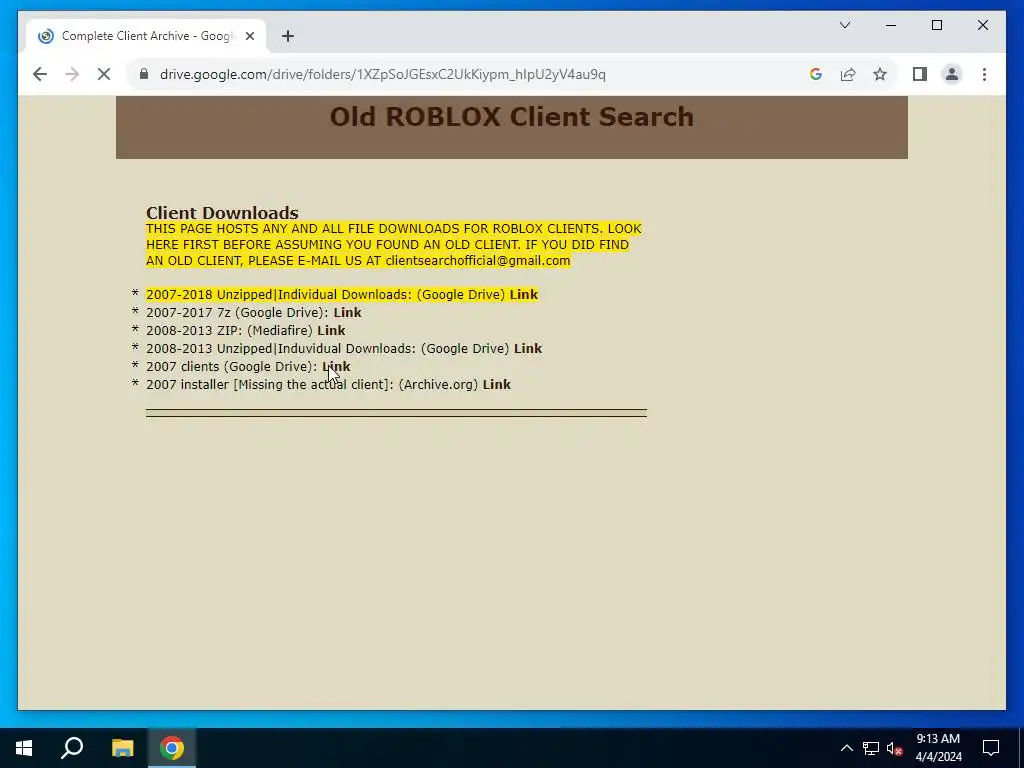1024x768 pixels.
Task: Select the Complete Client Archive tab
Action: [x=146, y=36]
